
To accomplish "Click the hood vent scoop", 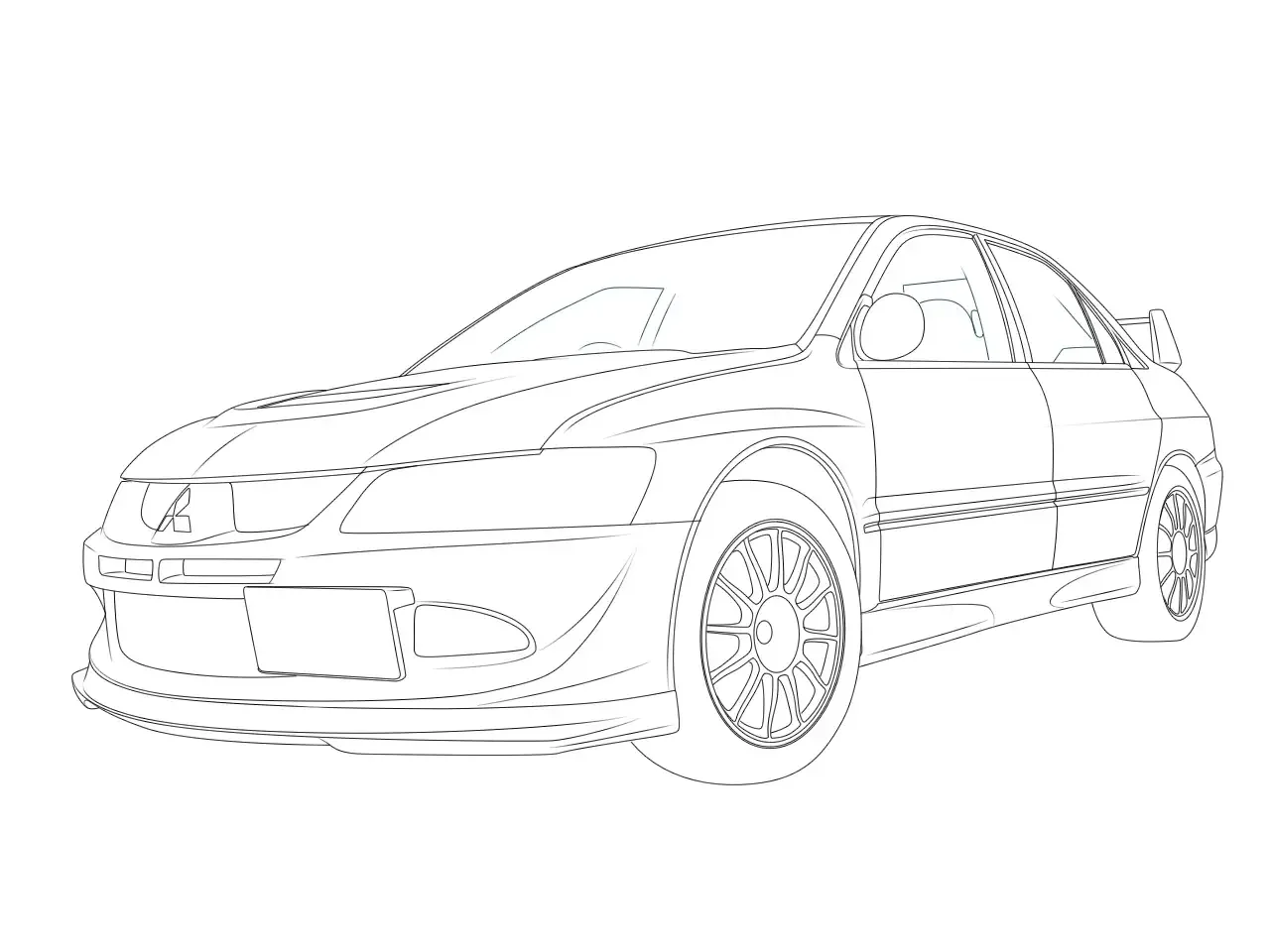I will 298,399.
